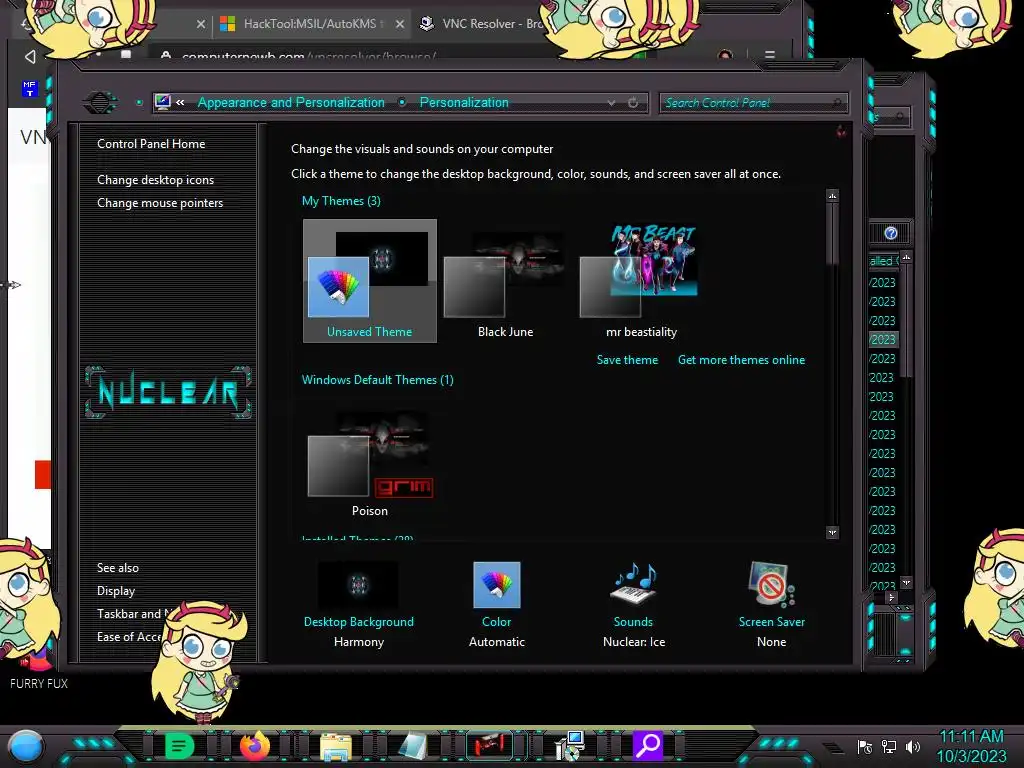This screenshot has height=768, width=1024.
Task: Open the Start orb on taskbar
Action: coord(25,746)
